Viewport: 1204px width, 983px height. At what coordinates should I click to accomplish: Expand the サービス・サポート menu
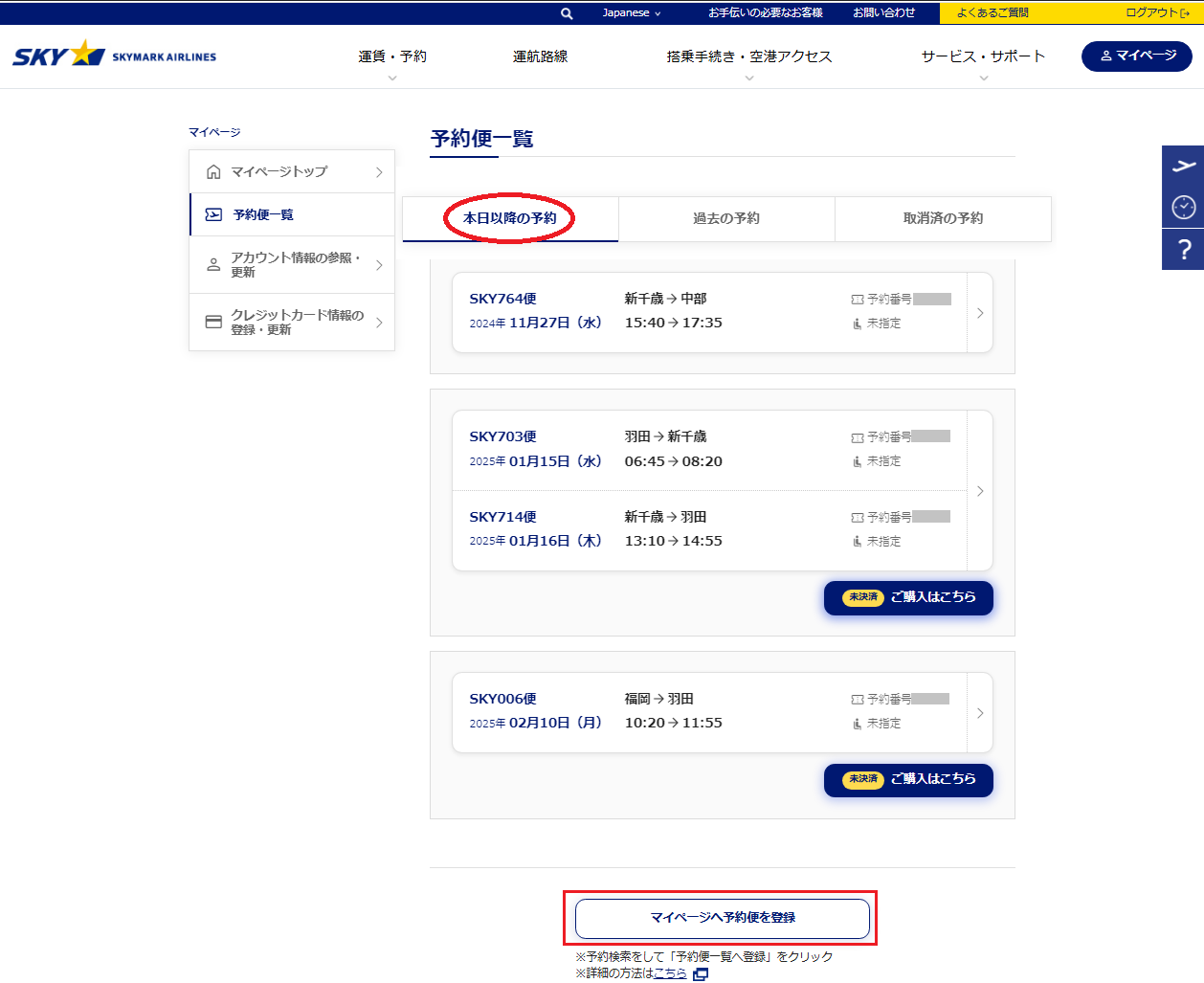pyautogui.click(x=983, y=57)
